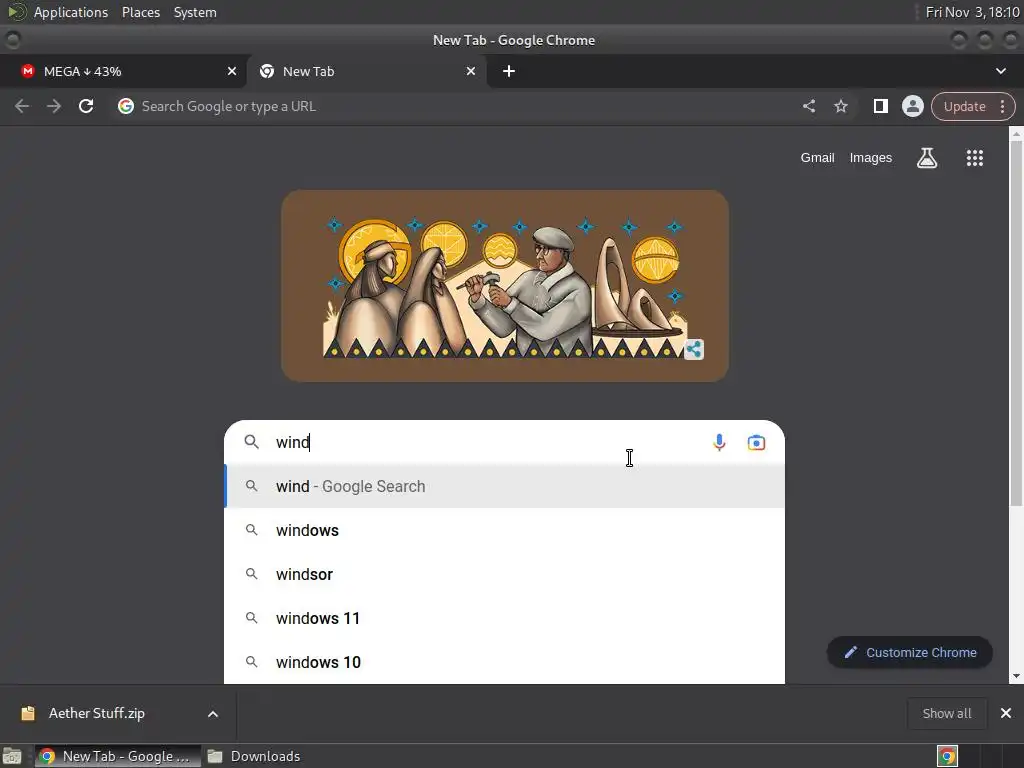Search by image with the Lens camera icon

tap(756, 442)
